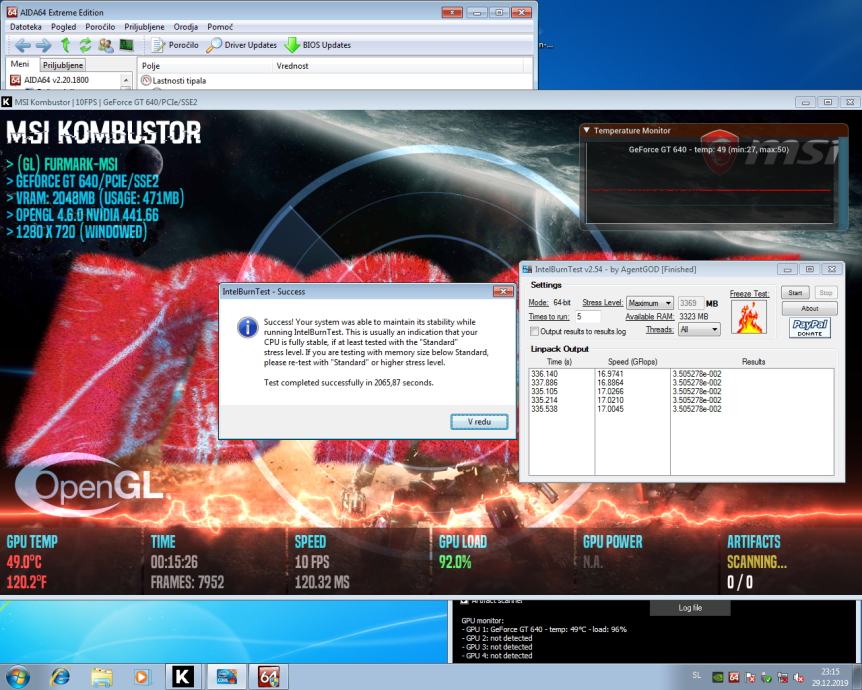Click the green refresh icon in AIDA64

pyautogui.click(x=85, y=45)
